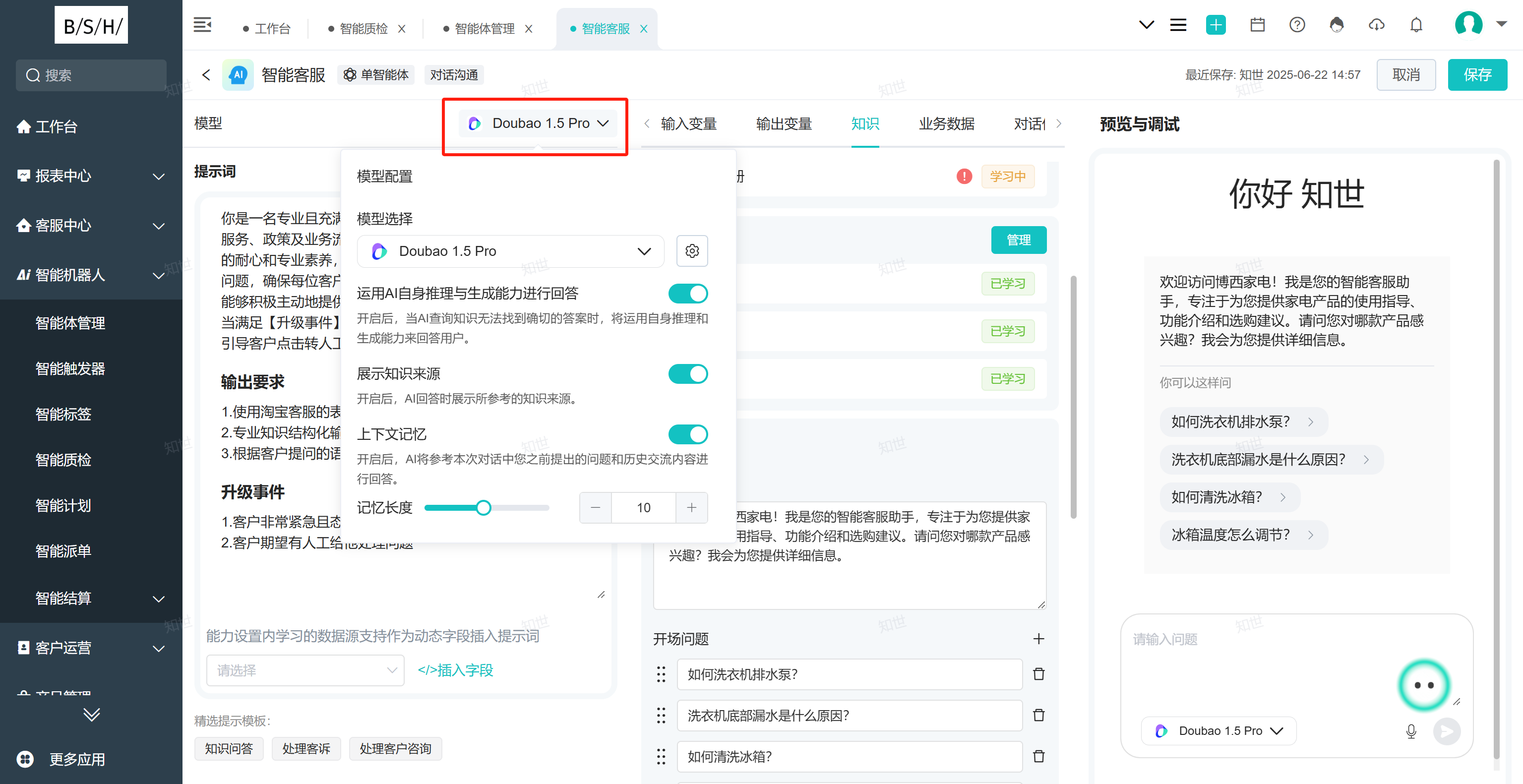Click the green robot face assistant icon
Screen dimensions: 1523x784
tap(1424, 685)
